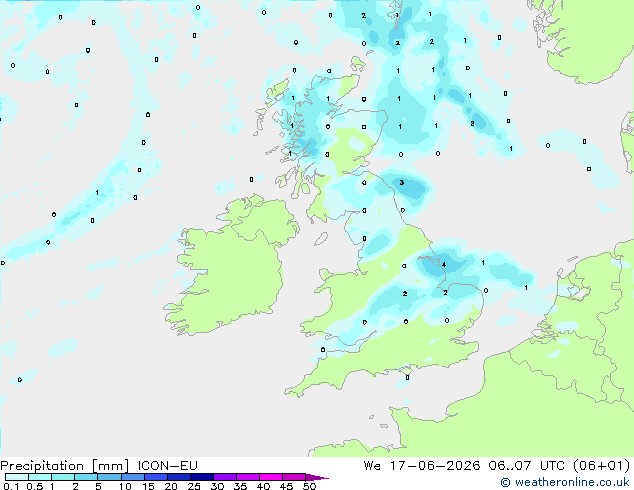Click the '20' legend tick label
634x490 pixels.
[171, 486]
